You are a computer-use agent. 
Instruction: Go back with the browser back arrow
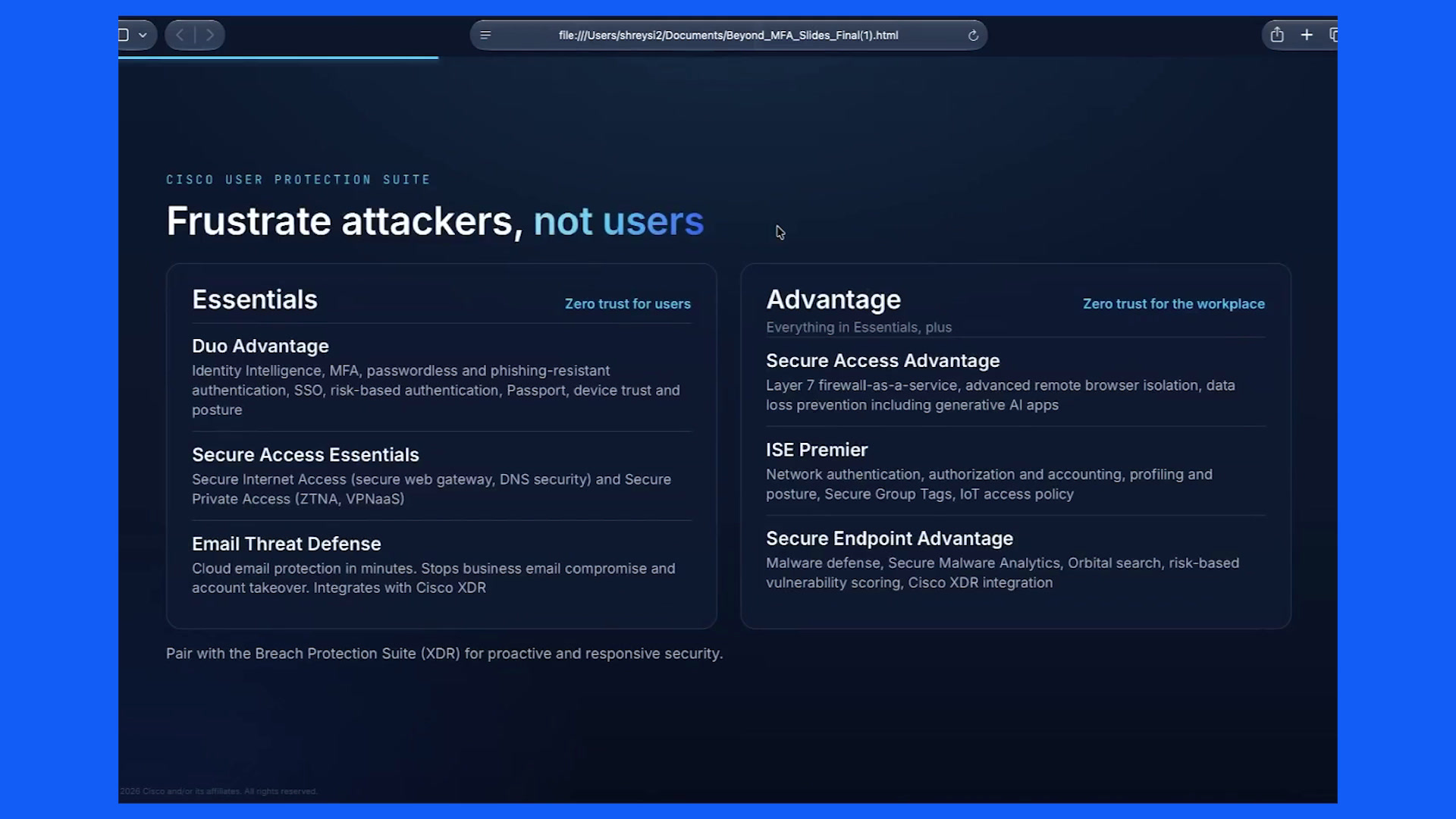click(x=180, y=35)
